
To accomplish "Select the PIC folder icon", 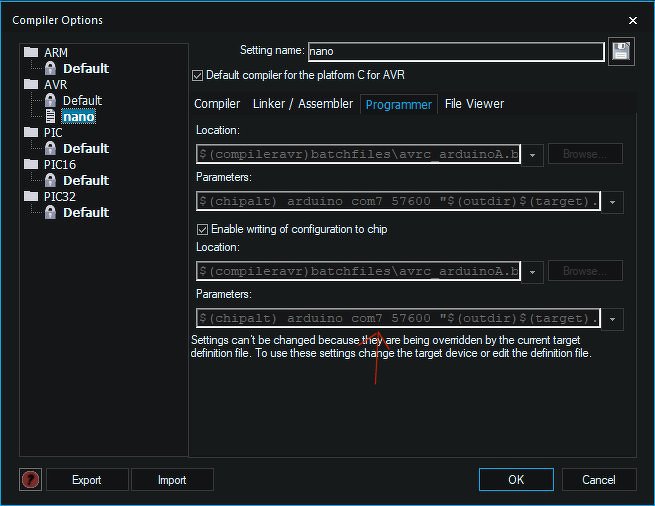I will click(30, 132).
